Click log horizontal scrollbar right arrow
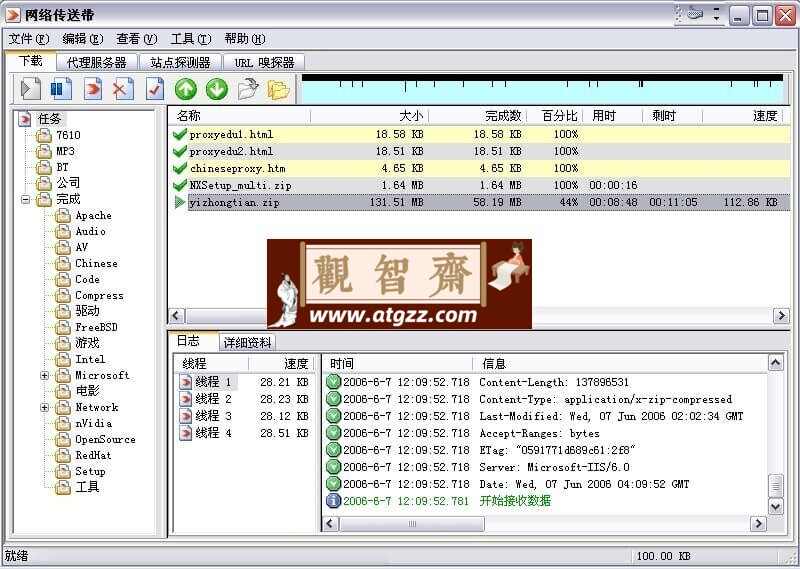The height and width of the screenshot is (569, 800). pyautogui.click(x=759, y=524)
